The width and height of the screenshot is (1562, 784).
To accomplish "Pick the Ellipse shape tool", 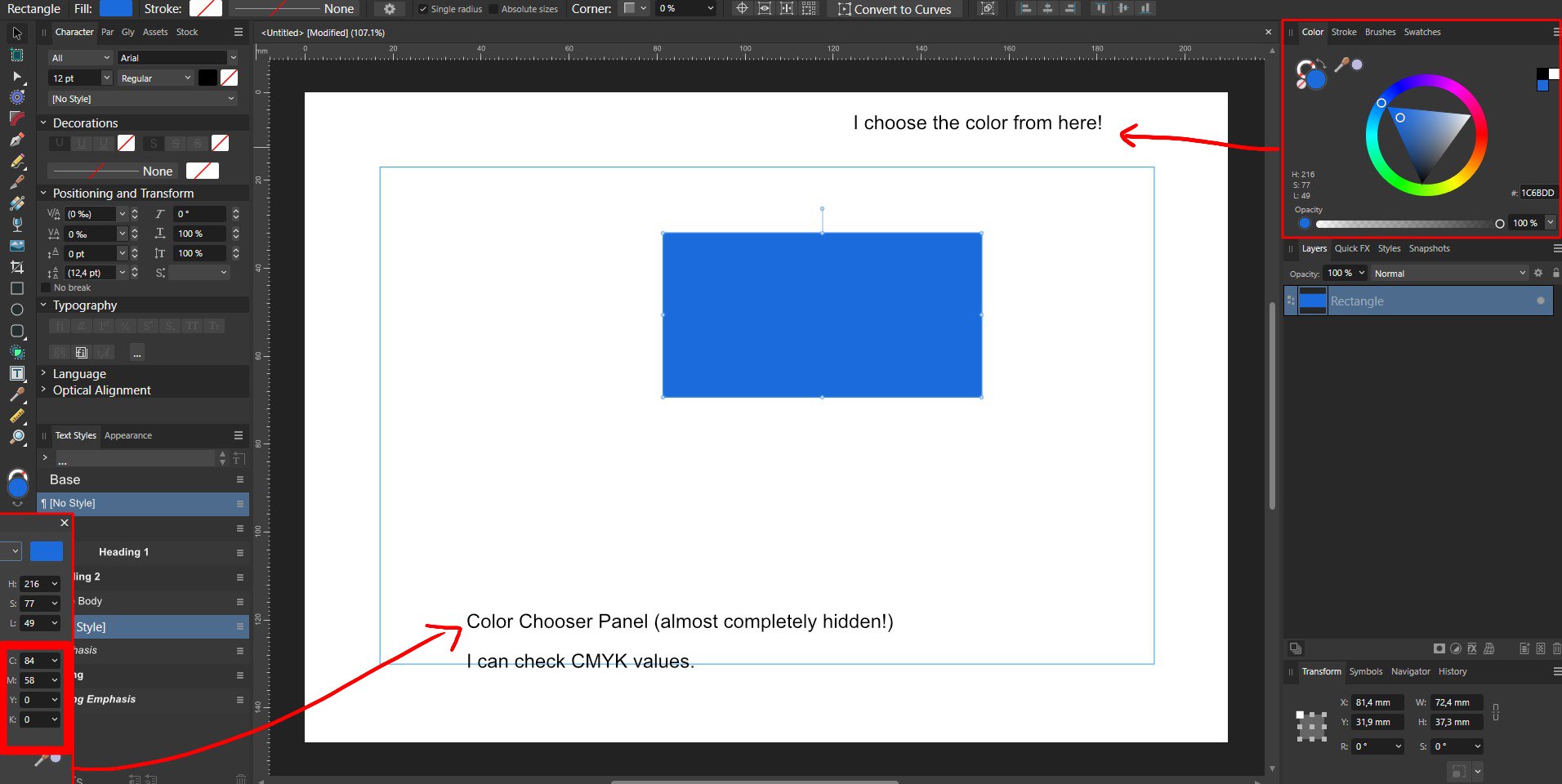I will click(17, 310).
